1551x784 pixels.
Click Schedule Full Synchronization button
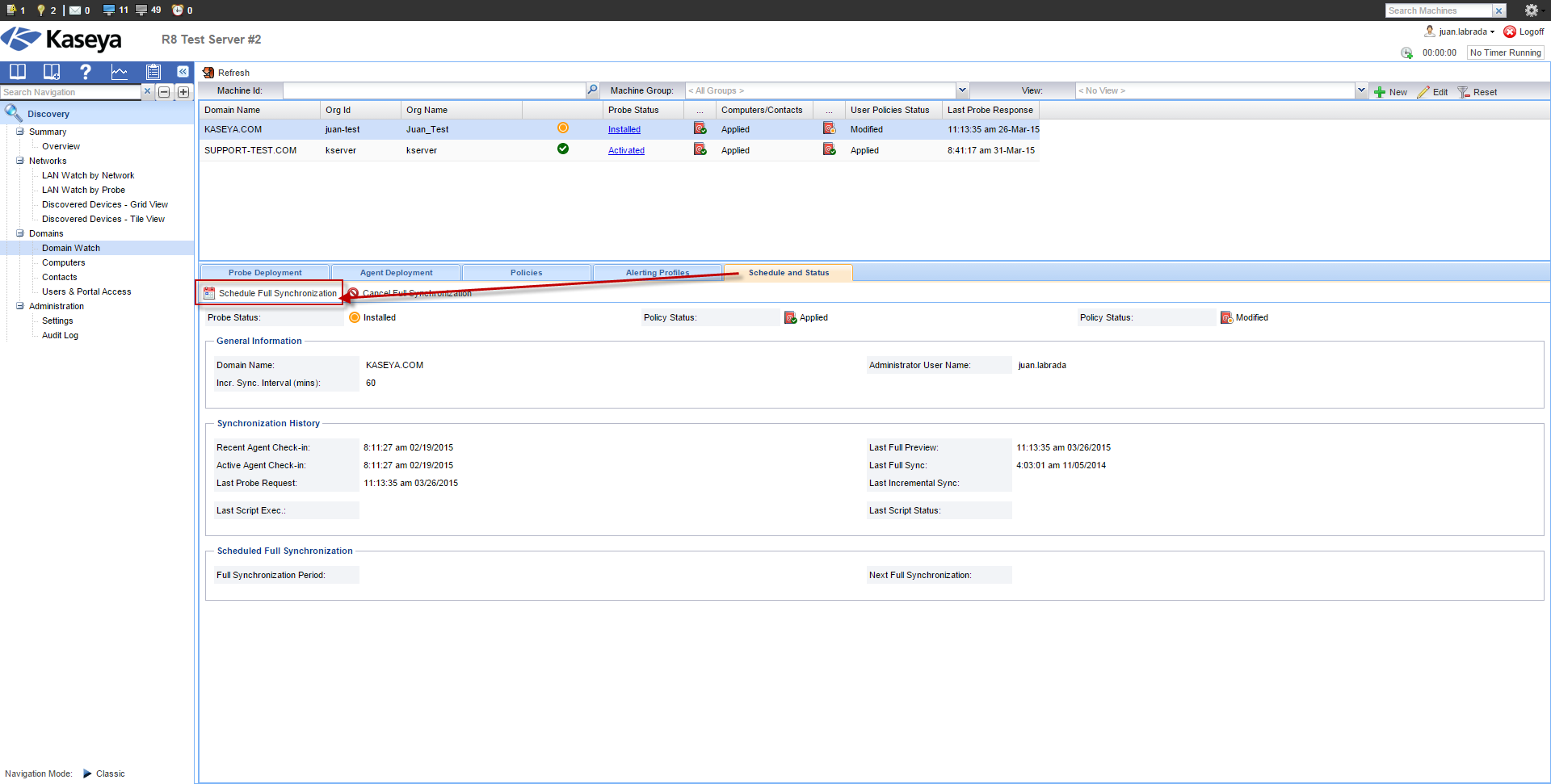click(271, 293)
